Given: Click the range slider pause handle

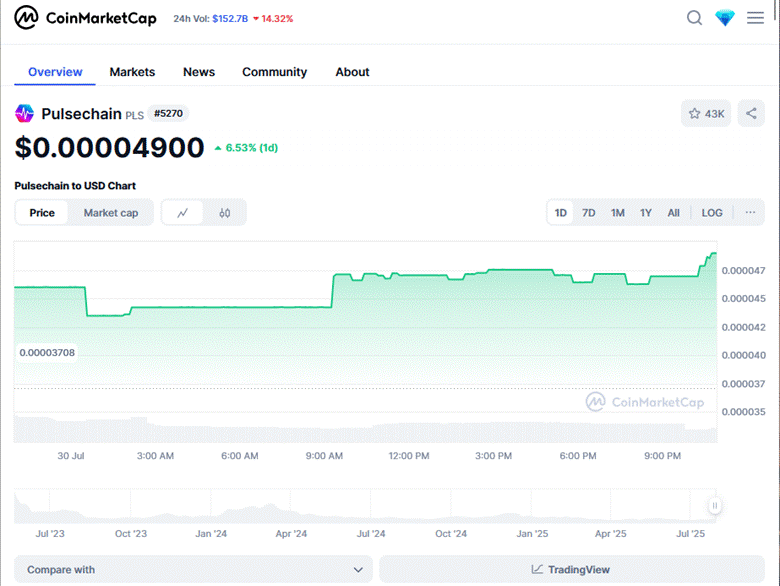Looking at the screenshot, I should coord(714,506).
